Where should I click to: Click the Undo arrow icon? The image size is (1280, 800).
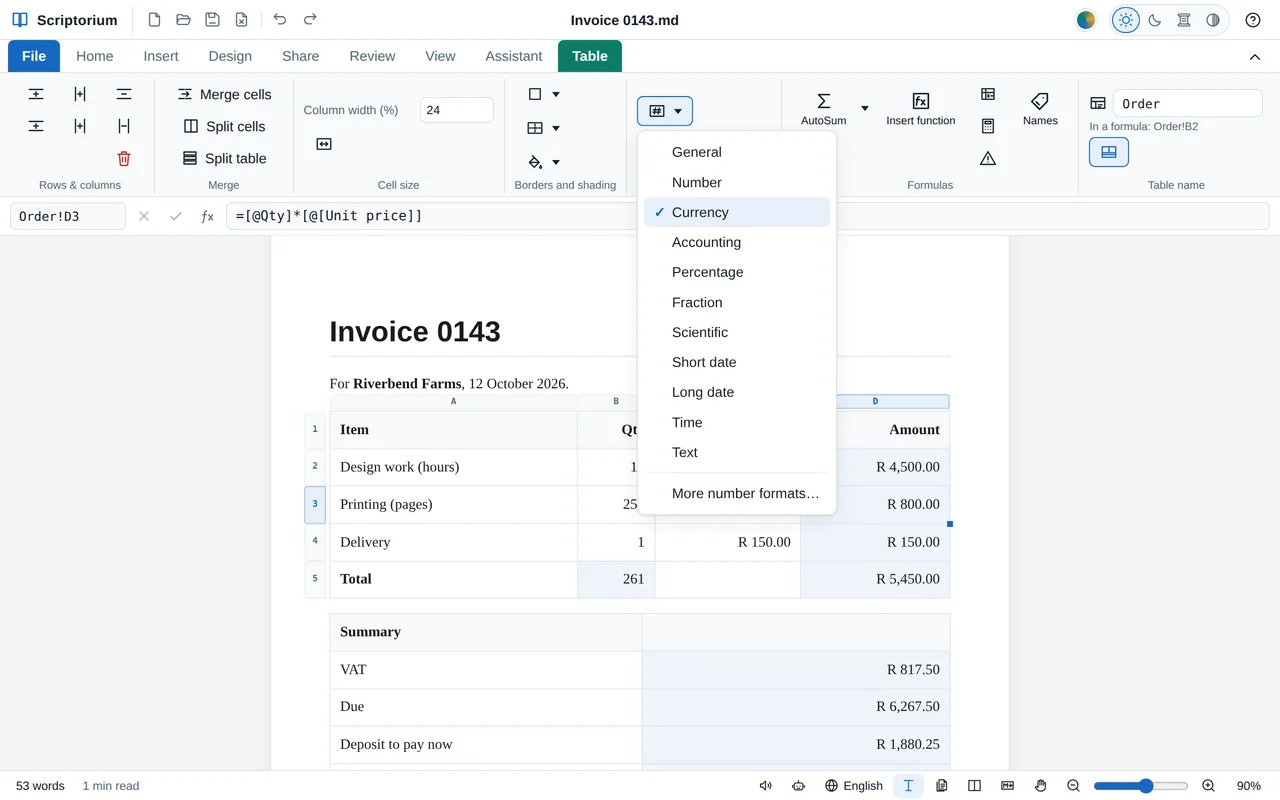click(280, 20)
